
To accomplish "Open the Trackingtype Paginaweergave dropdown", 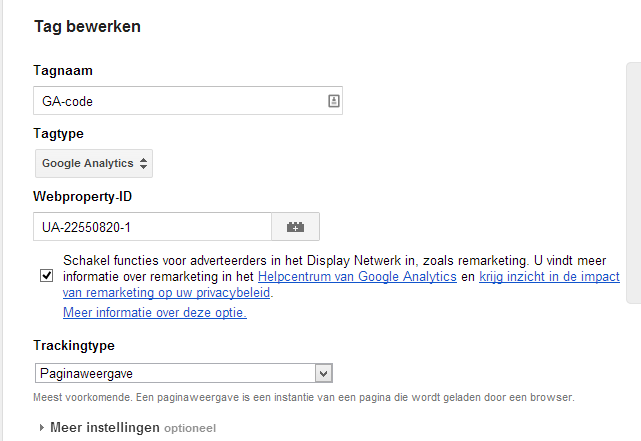I will 184,373.
